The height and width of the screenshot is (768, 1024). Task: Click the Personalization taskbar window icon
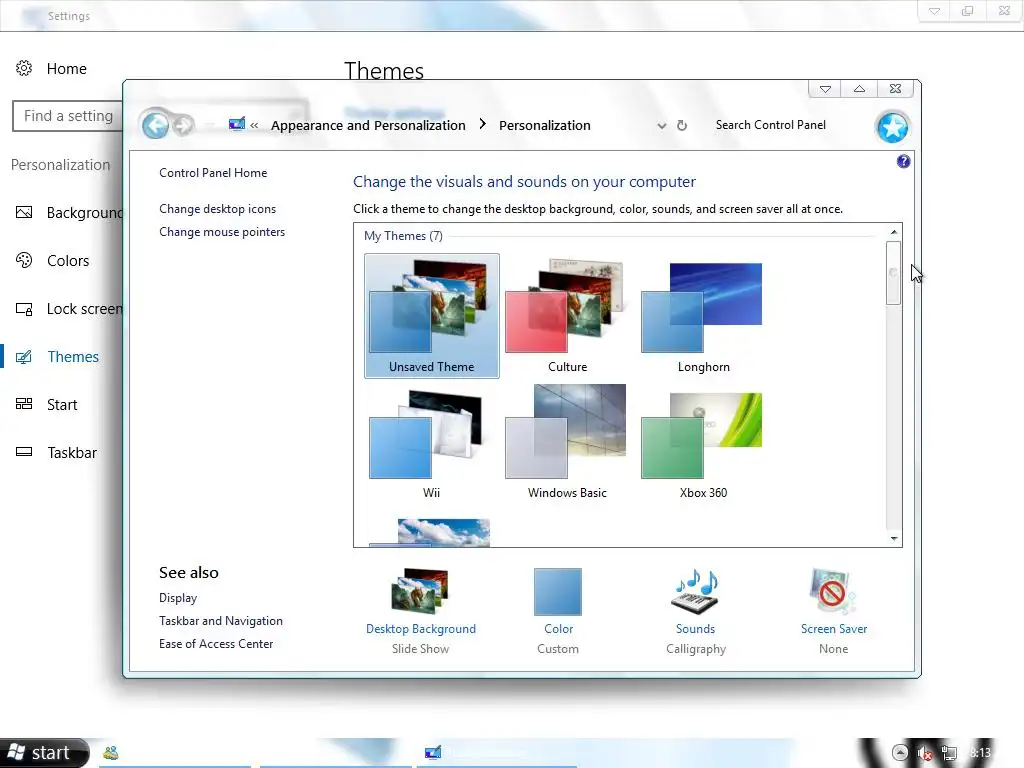click(432, 753)
